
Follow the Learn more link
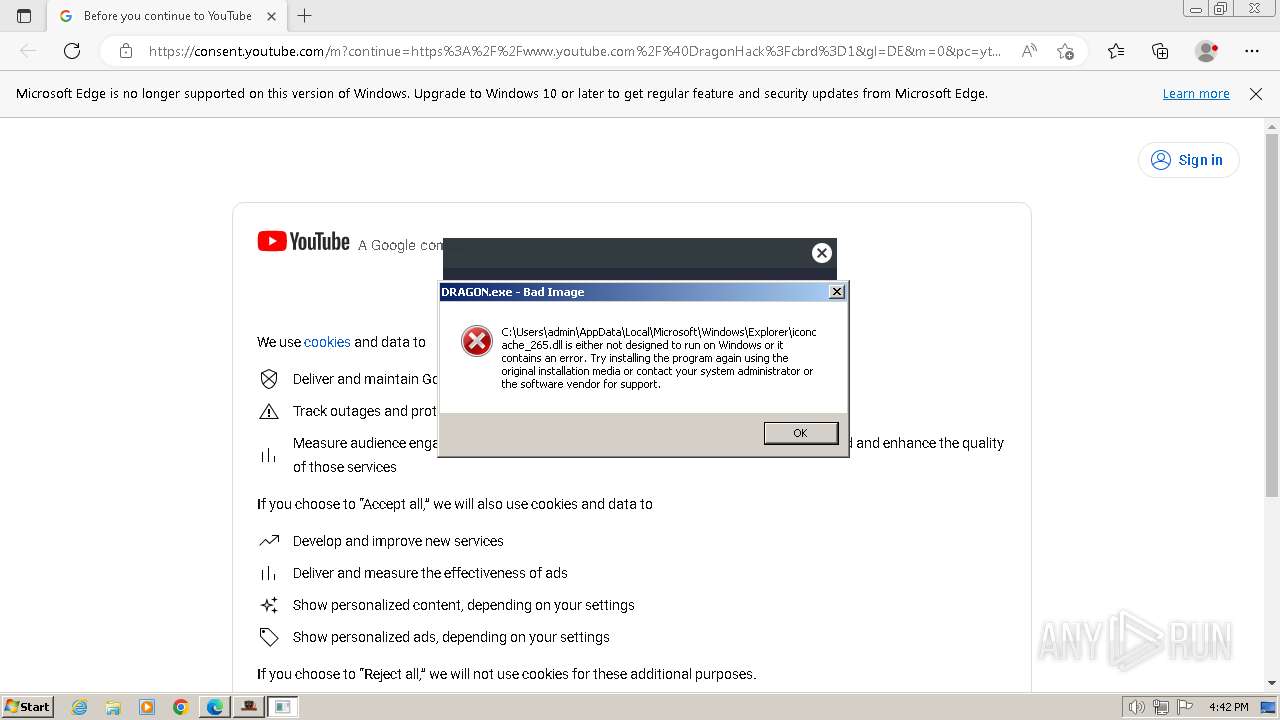(1196, 93)
